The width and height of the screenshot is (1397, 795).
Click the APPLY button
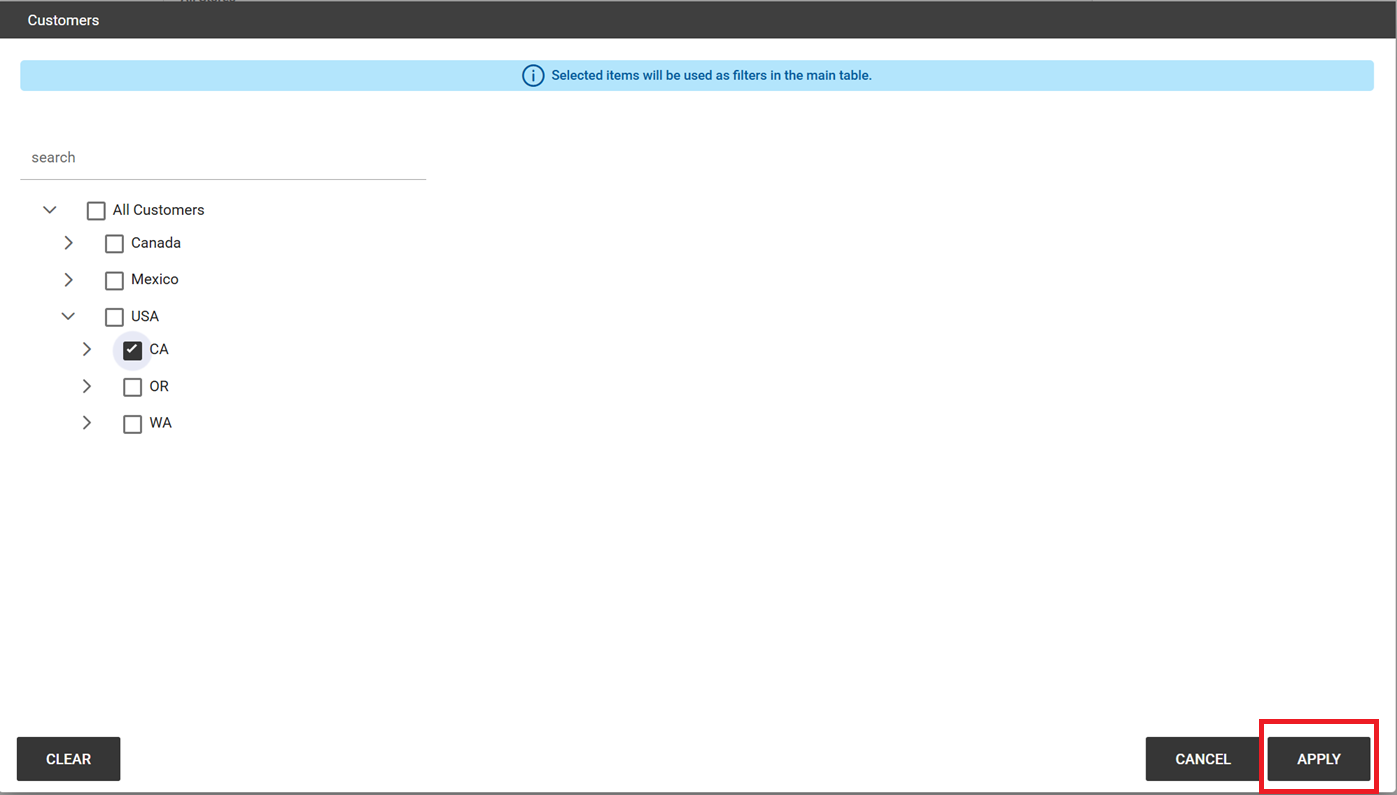tap(1319, 759)
